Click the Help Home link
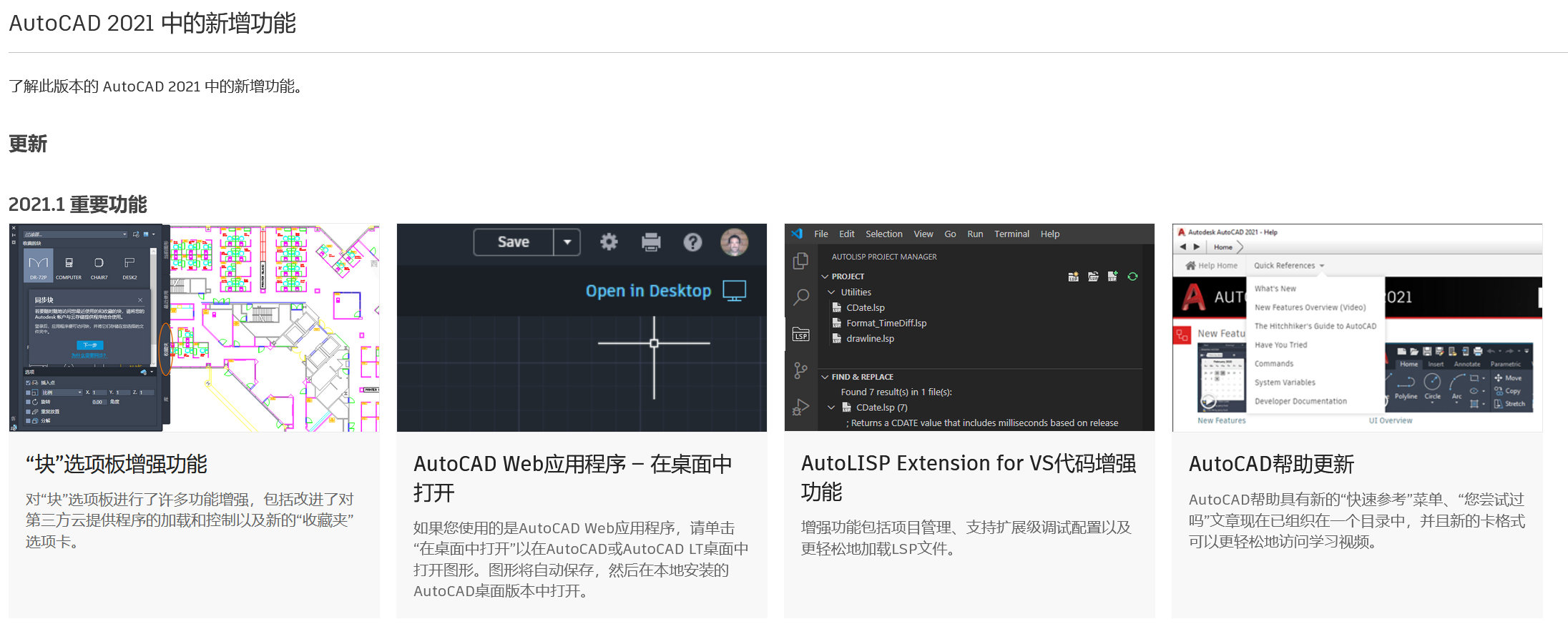 (x=1217, y=265)
